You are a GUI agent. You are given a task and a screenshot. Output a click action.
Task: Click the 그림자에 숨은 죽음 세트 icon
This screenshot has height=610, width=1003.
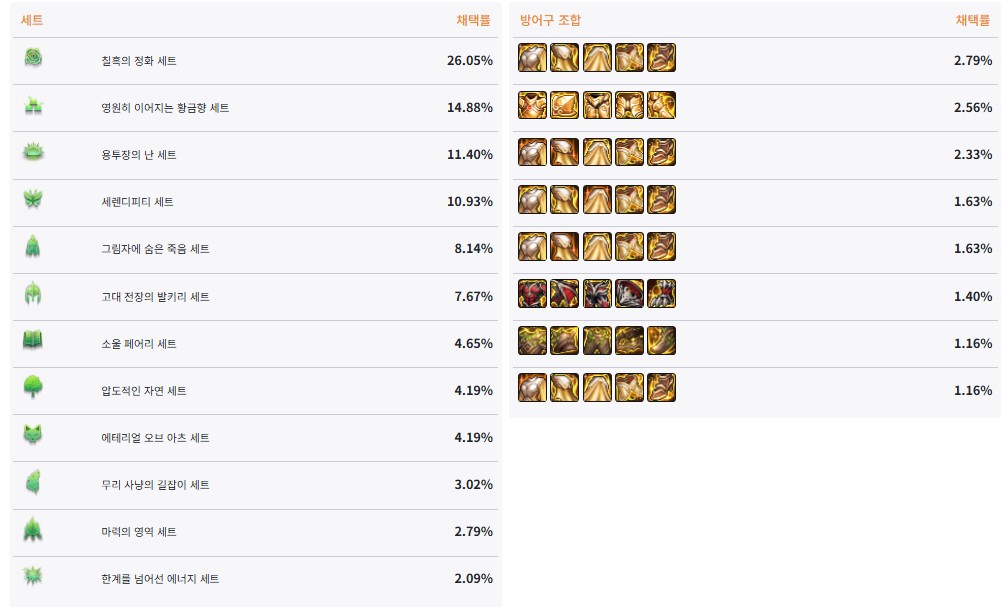[x=33, y=247]
